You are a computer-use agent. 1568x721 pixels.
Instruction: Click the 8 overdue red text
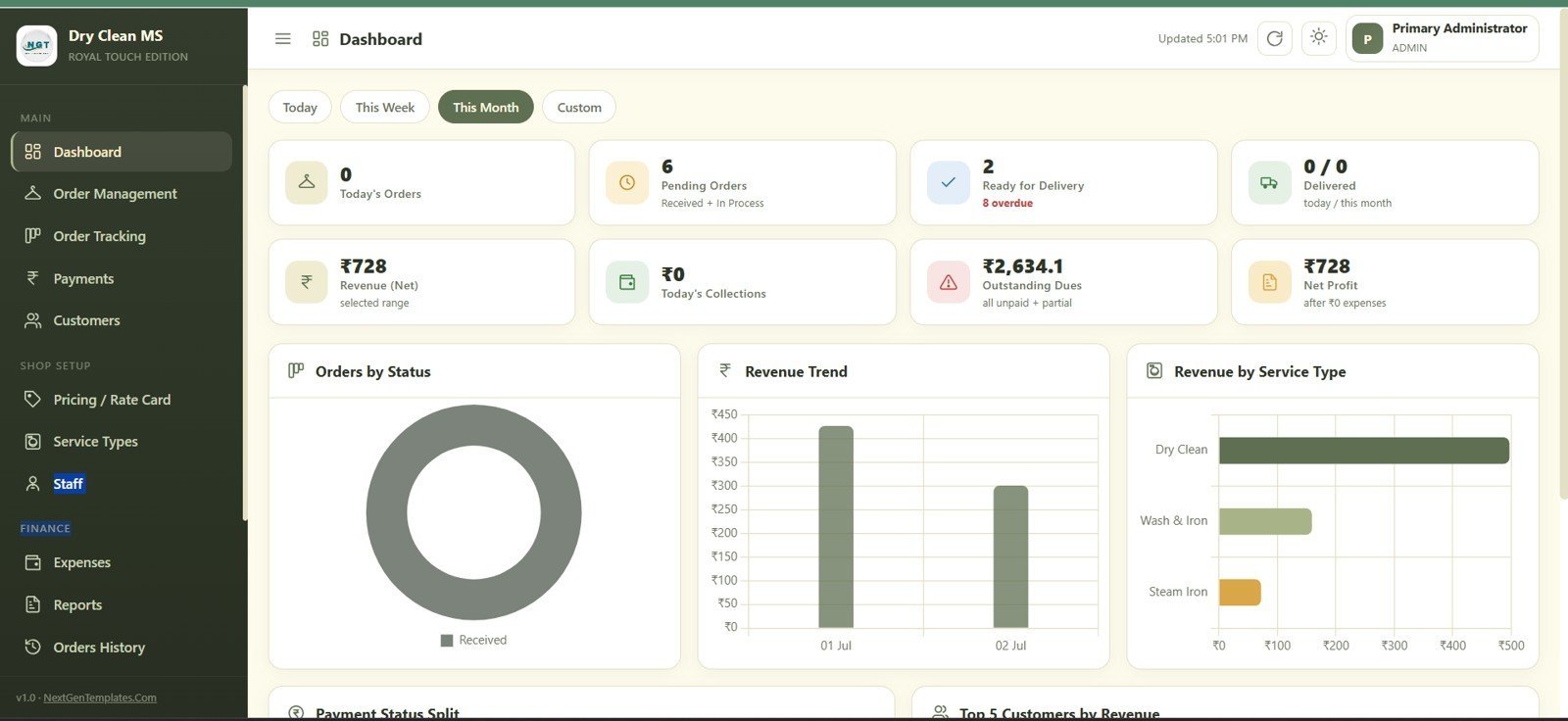1007,203
